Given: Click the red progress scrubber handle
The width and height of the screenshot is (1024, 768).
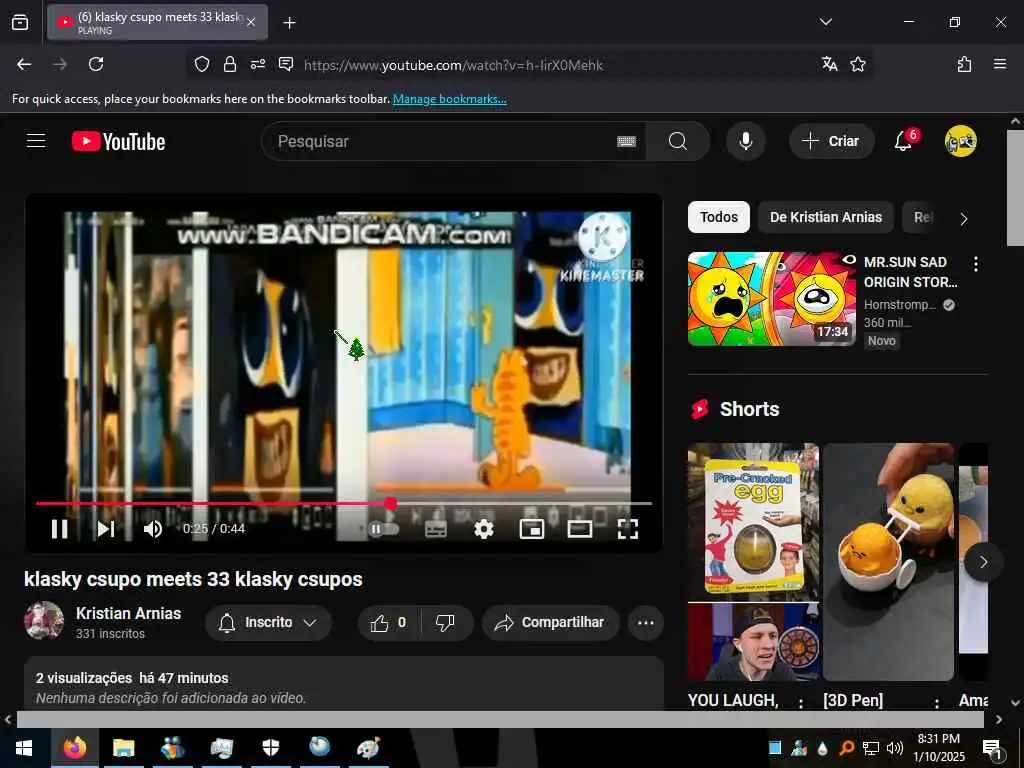Looking at the screenshot, I should 391,504.
